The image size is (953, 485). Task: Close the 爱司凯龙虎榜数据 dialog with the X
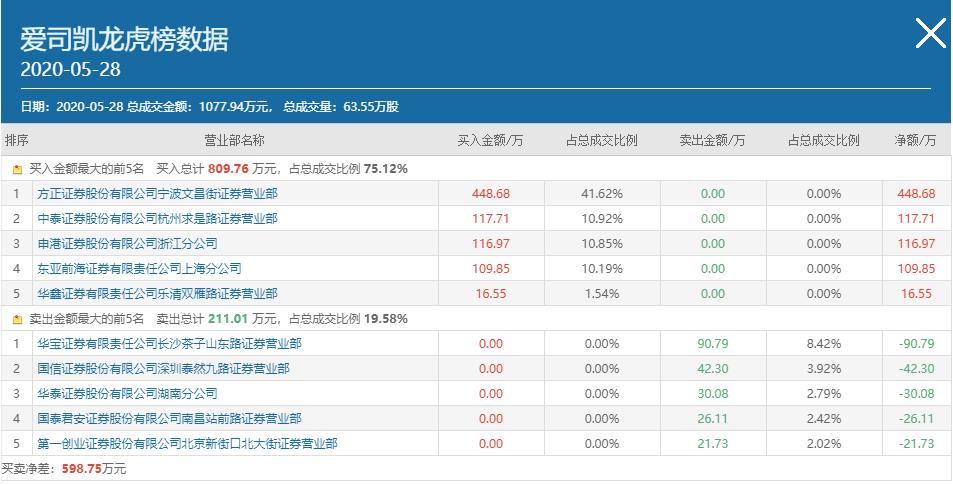(931, 33)
